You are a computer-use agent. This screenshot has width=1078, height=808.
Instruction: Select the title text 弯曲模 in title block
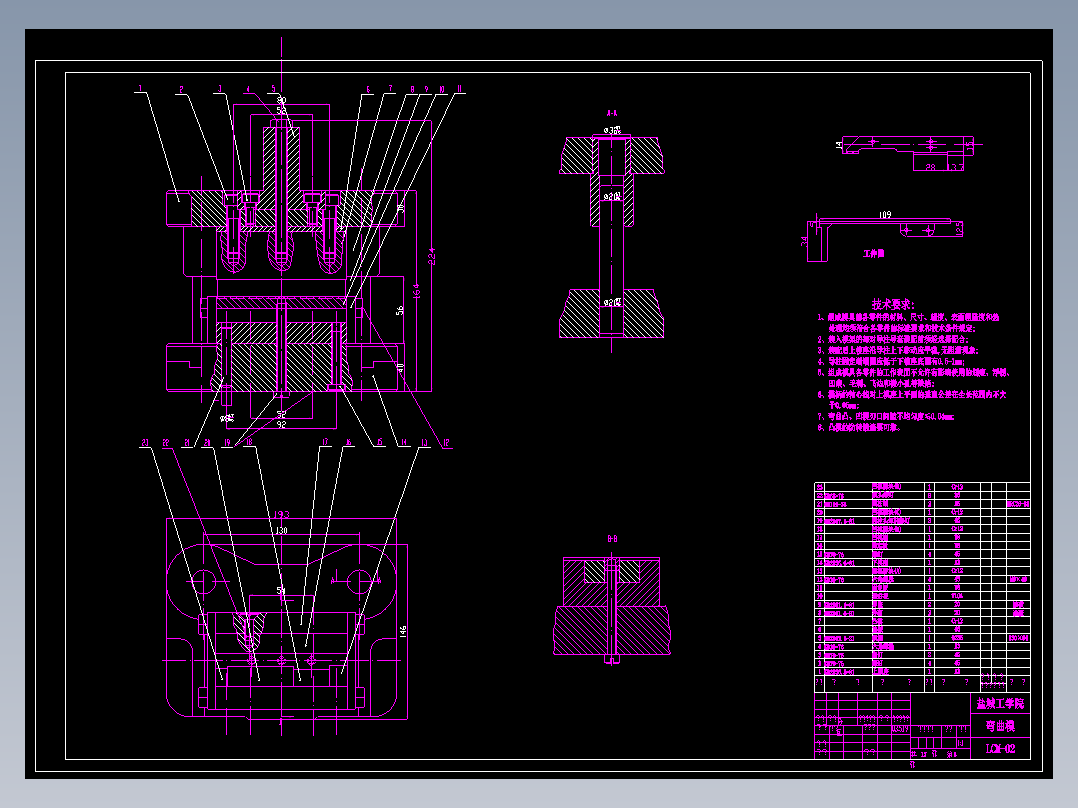coord(1000,725)
